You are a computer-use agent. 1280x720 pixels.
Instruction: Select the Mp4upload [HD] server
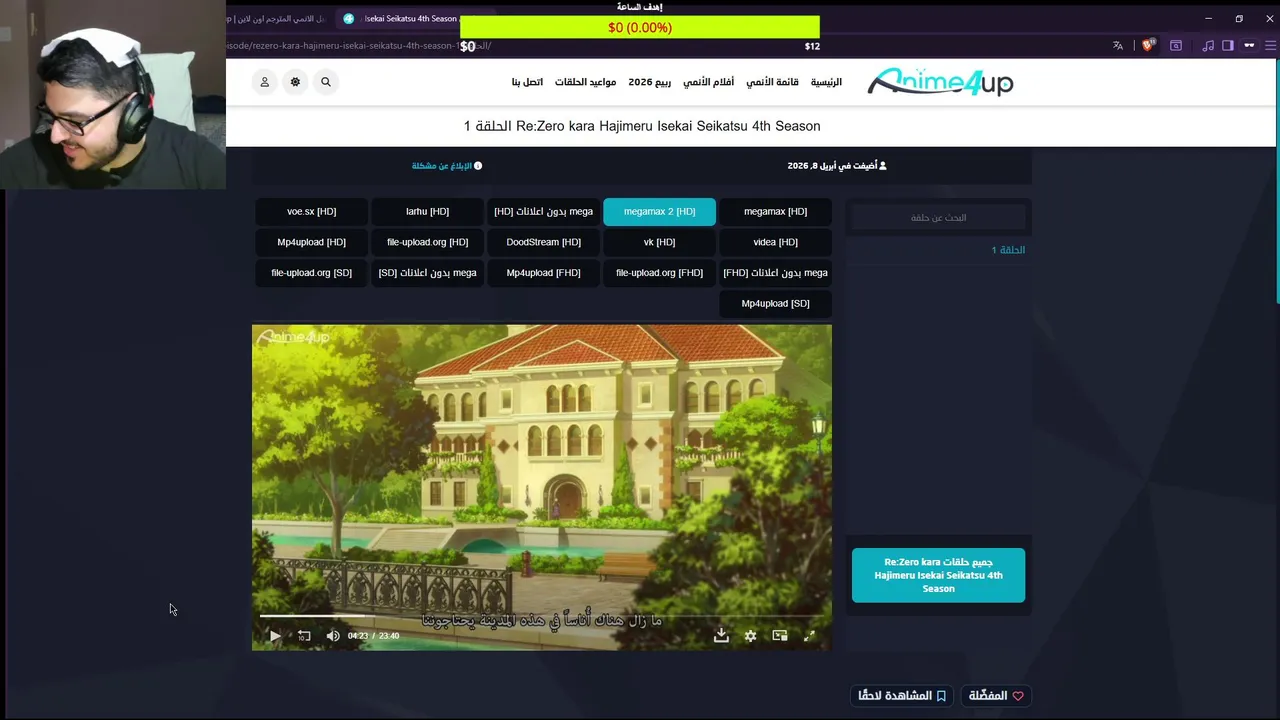[x=311, y=242]
